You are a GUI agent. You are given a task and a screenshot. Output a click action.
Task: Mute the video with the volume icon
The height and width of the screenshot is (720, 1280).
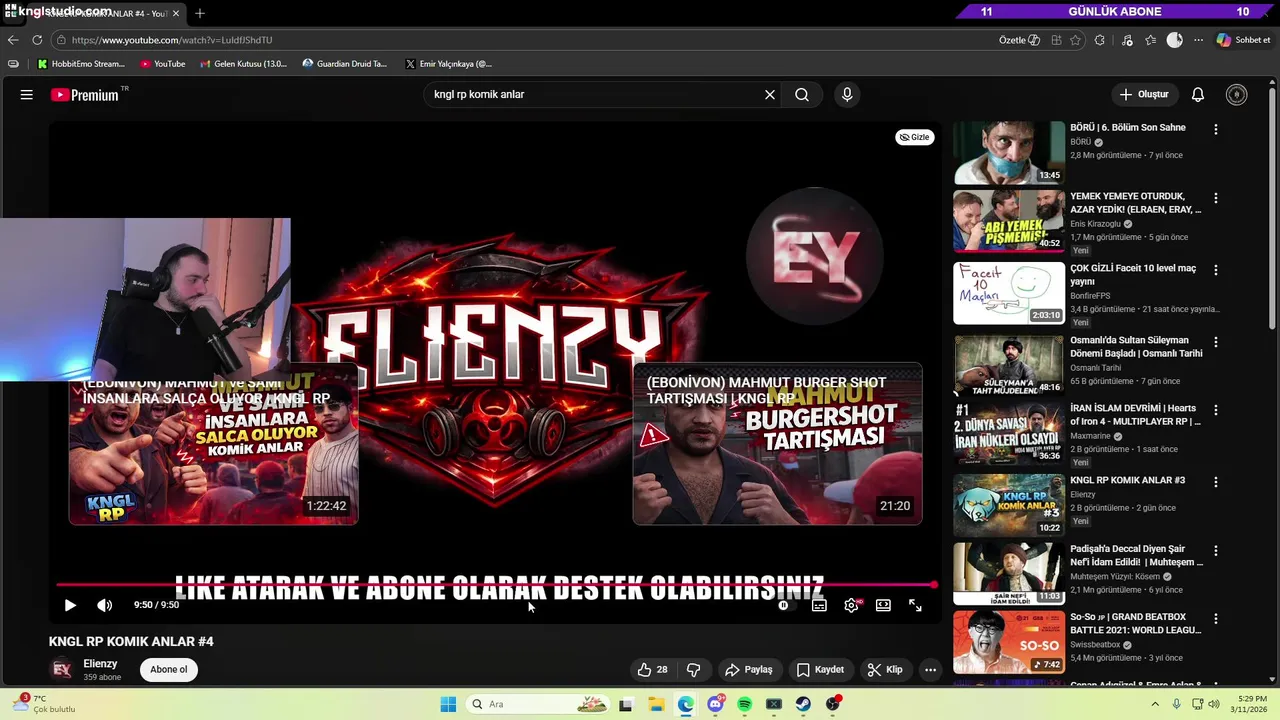tap(104, 605)
